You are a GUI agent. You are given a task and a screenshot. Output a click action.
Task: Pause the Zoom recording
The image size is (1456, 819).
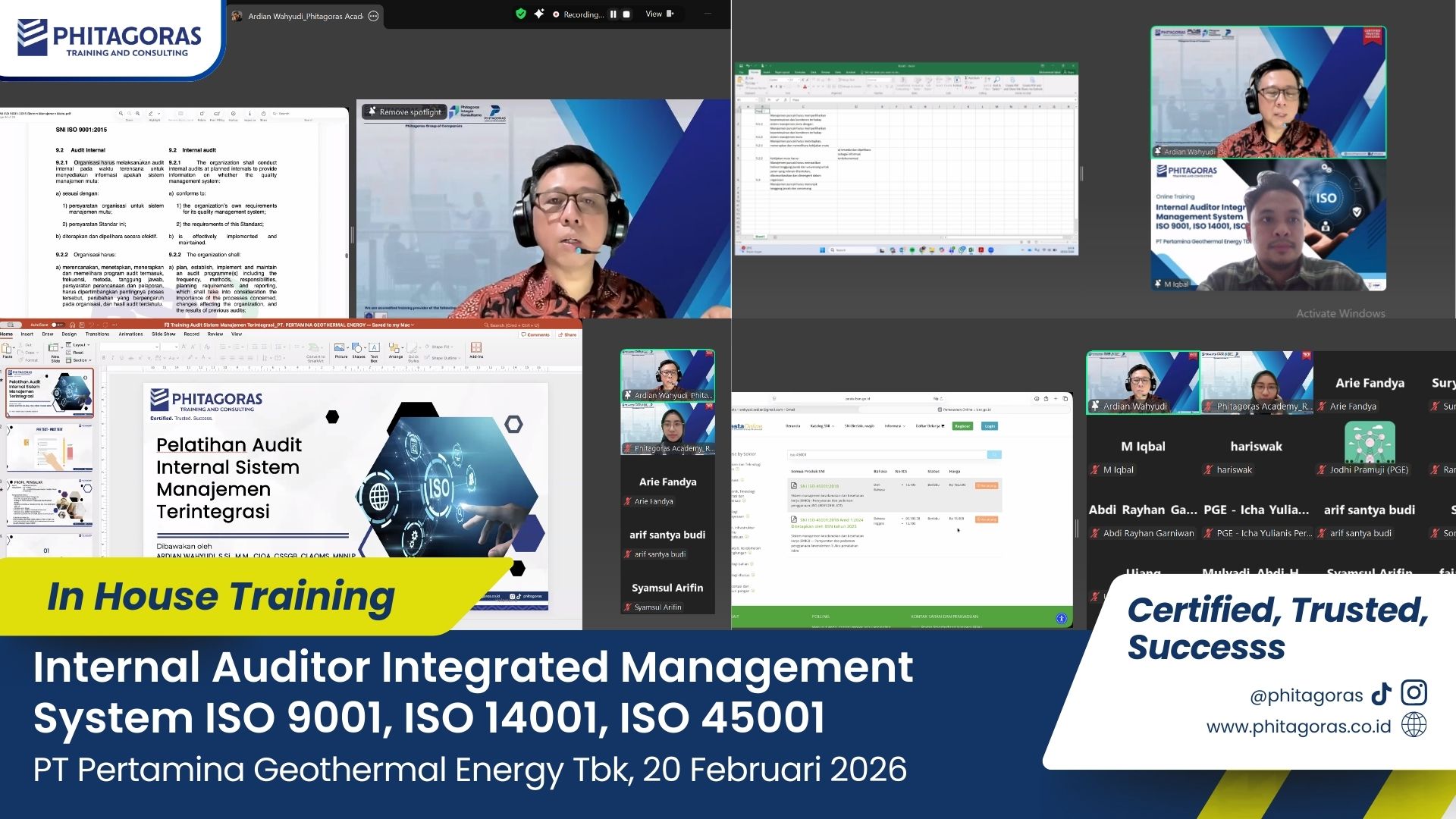coord(613,14)
